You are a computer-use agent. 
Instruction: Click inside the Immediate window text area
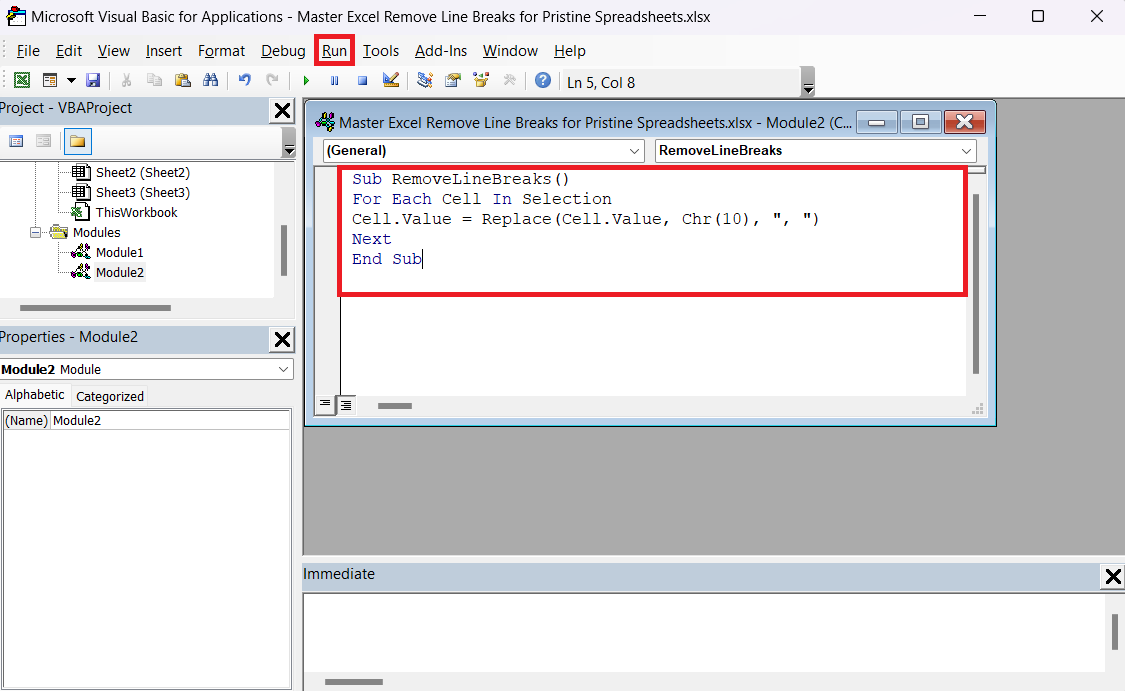click(703, 632)
